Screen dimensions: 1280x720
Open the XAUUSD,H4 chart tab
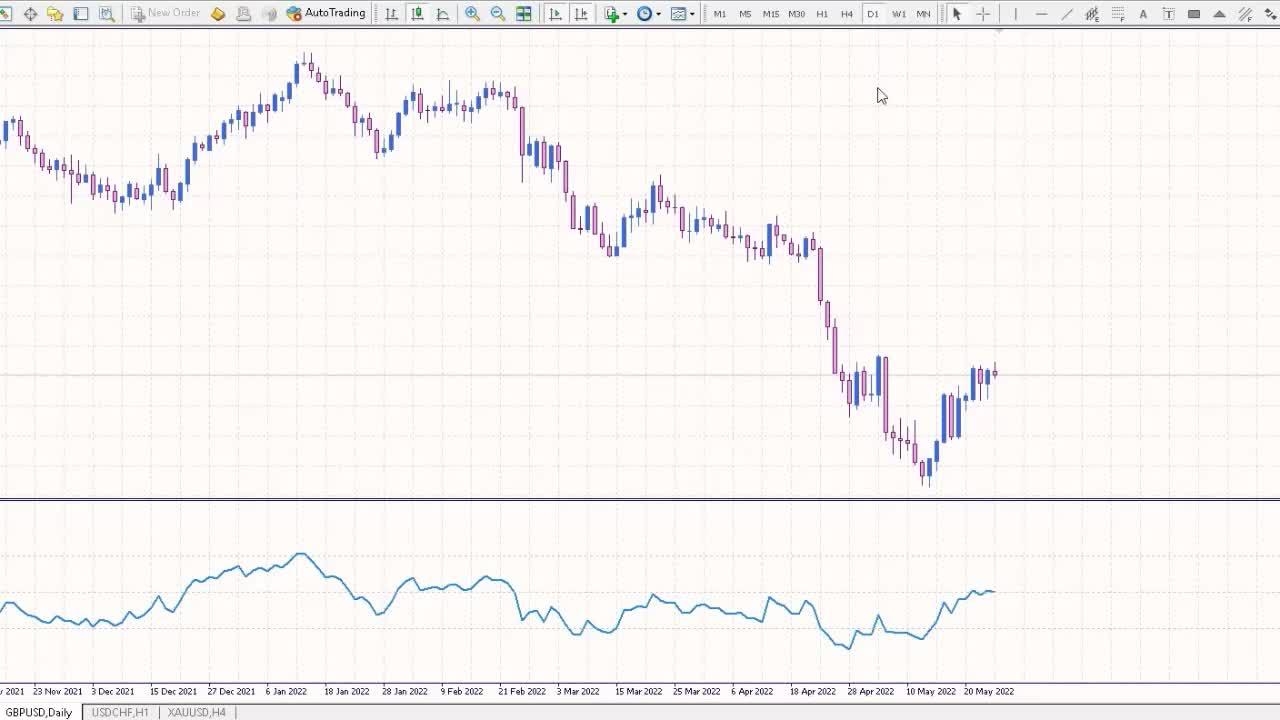tap(196, 712)
